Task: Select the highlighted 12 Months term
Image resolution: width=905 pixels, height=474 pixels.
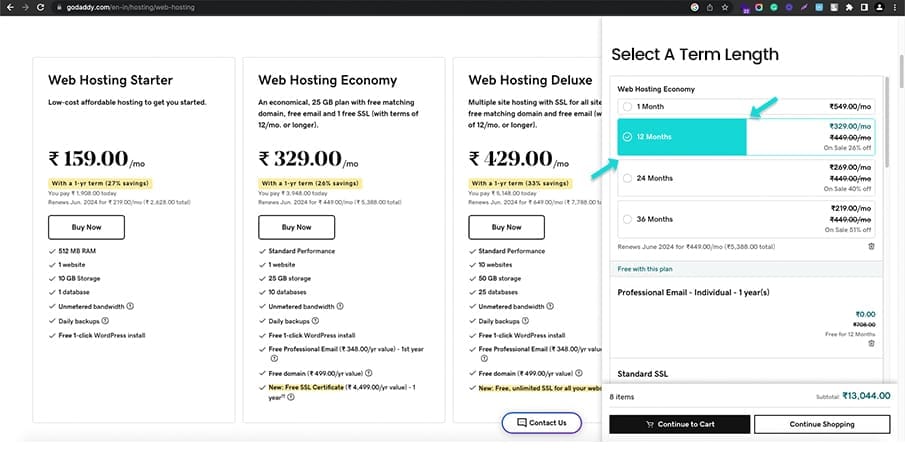Action: 627,137
